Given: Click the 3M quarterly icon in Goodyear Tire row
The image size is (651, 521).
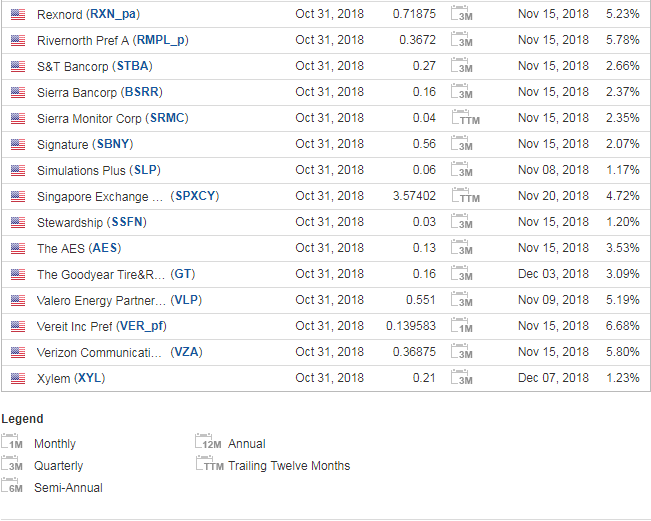Looking at the screenshot, I should (462, 274).
